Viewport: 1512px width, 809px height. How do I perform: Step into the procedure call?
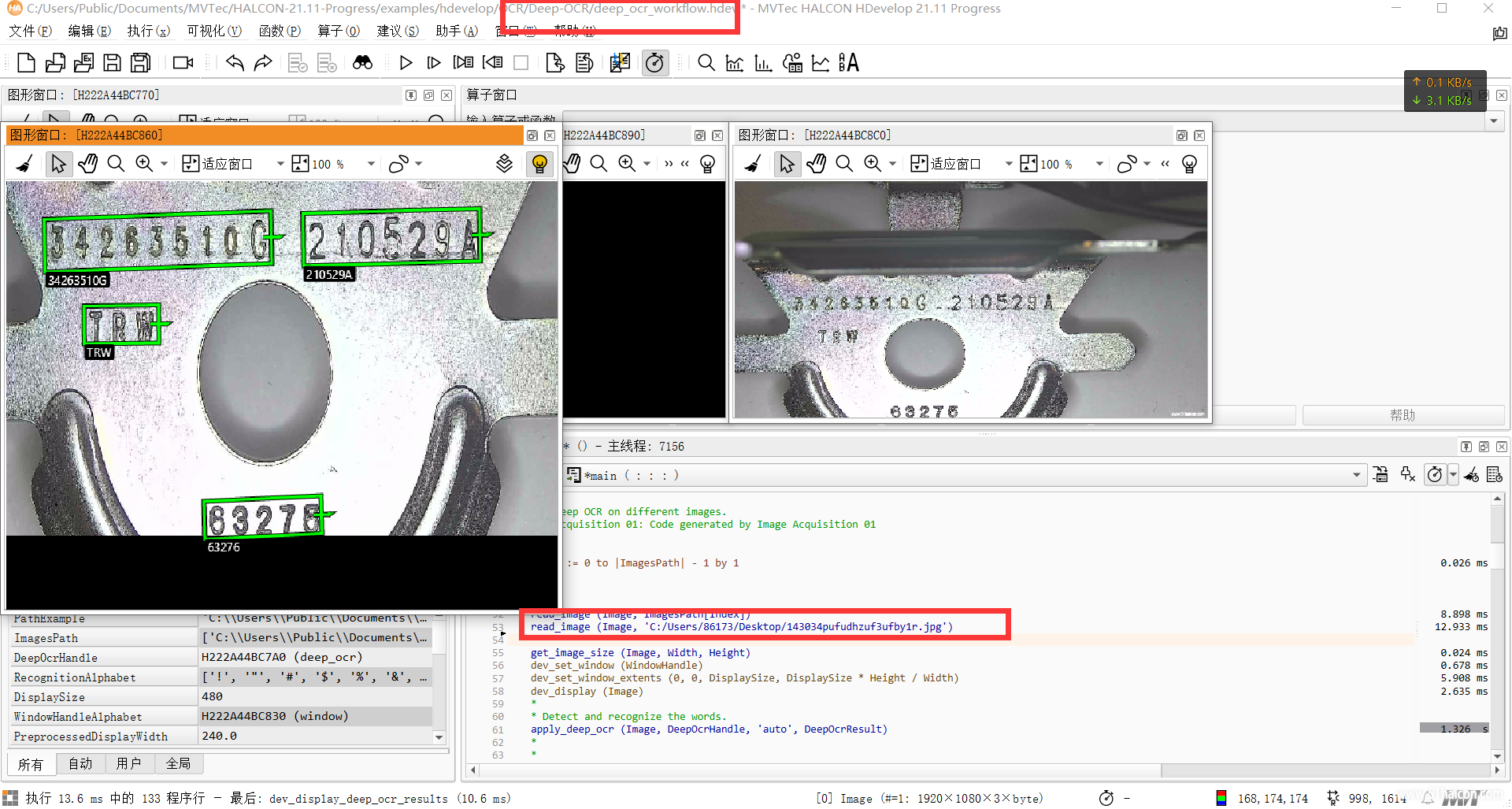click(x=463, y=63)
